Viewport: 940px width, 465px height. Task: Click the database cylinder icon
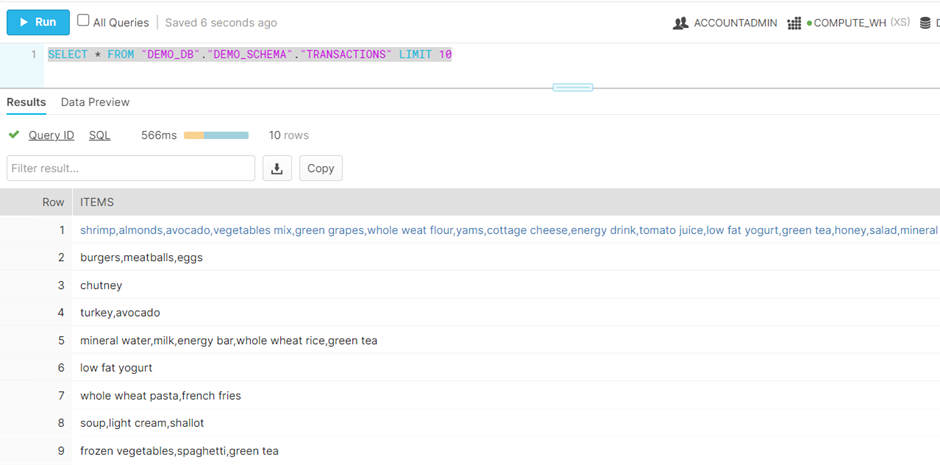click(x=925, y=23)
